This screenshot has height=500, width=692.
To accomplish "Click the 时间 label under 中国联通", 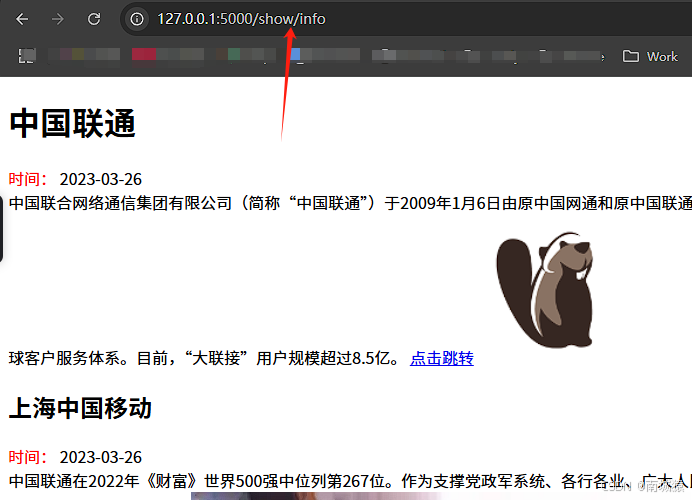I will pyautogui.click(x=28, y=180).
